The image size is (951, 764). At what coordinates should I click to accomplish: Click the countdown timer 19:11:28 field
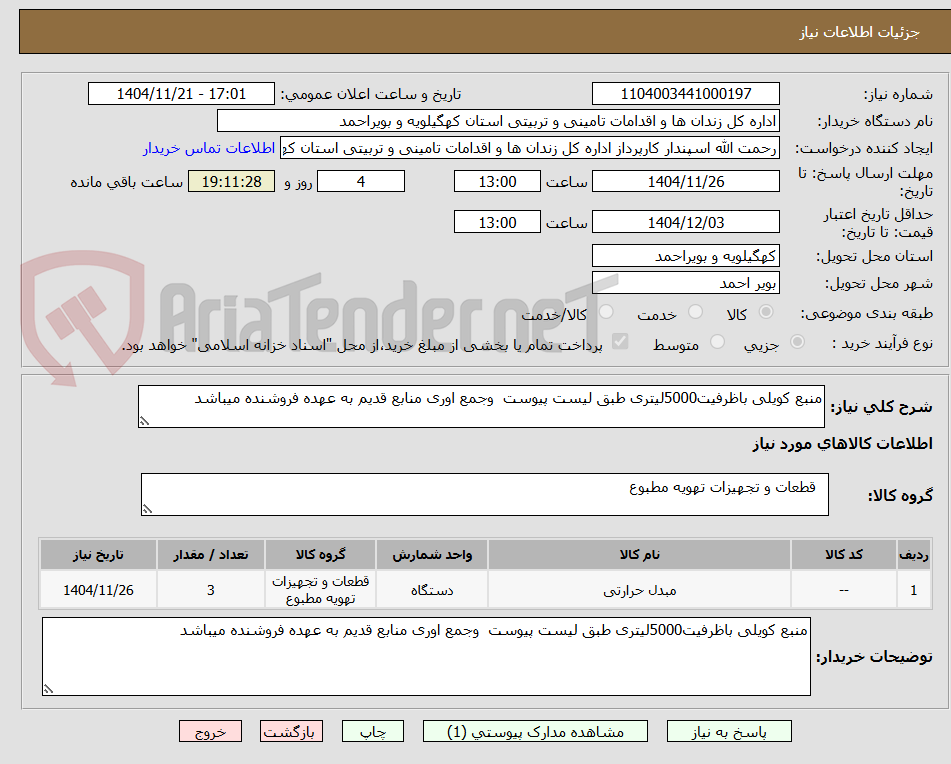coord(232,181)
